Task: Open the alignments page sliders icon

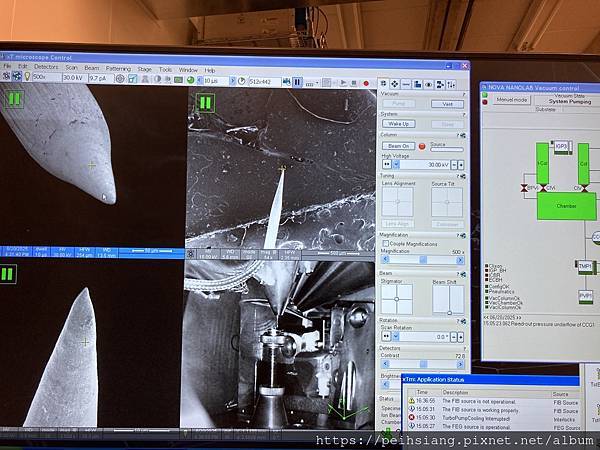Action: 452,85
